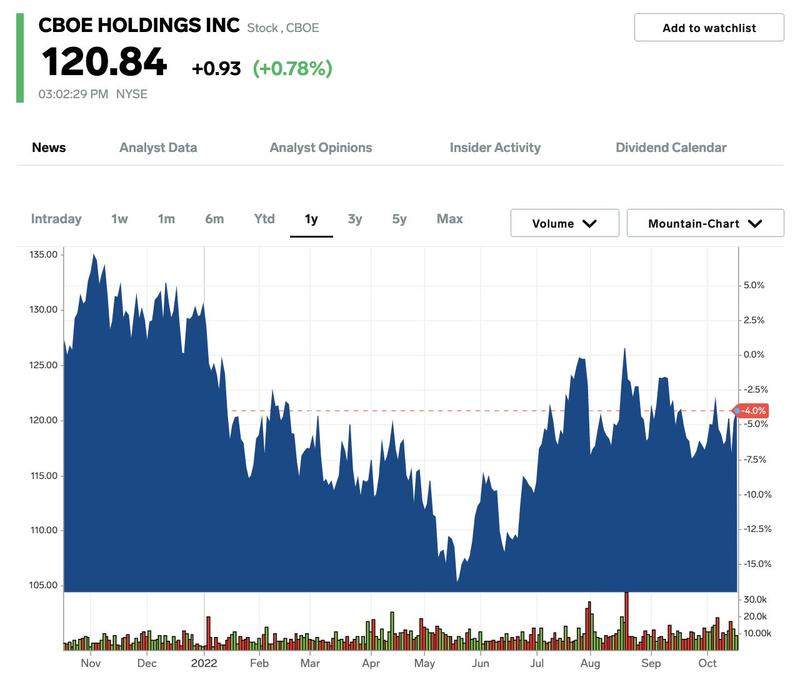Click the CBOE HOLDINGS INC title
Viewport: 800px width, 684px height.
(x=139, y=25)
